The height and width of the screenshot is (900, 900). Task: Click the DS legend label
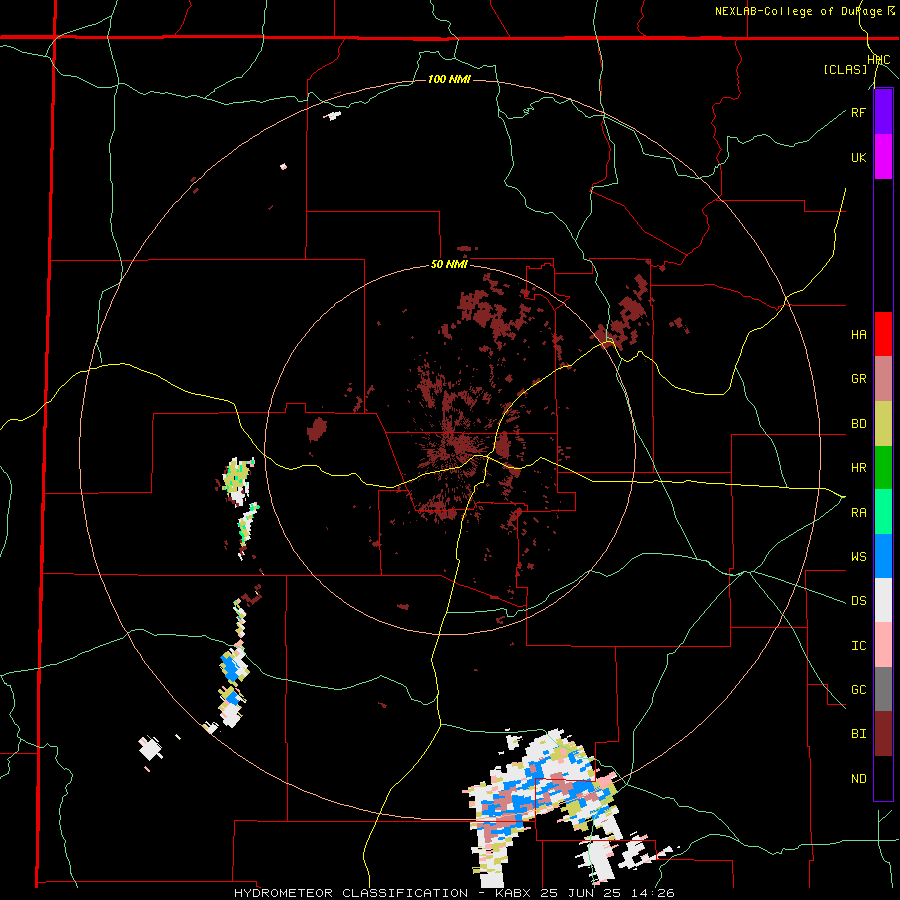click(x=858, y=601)
